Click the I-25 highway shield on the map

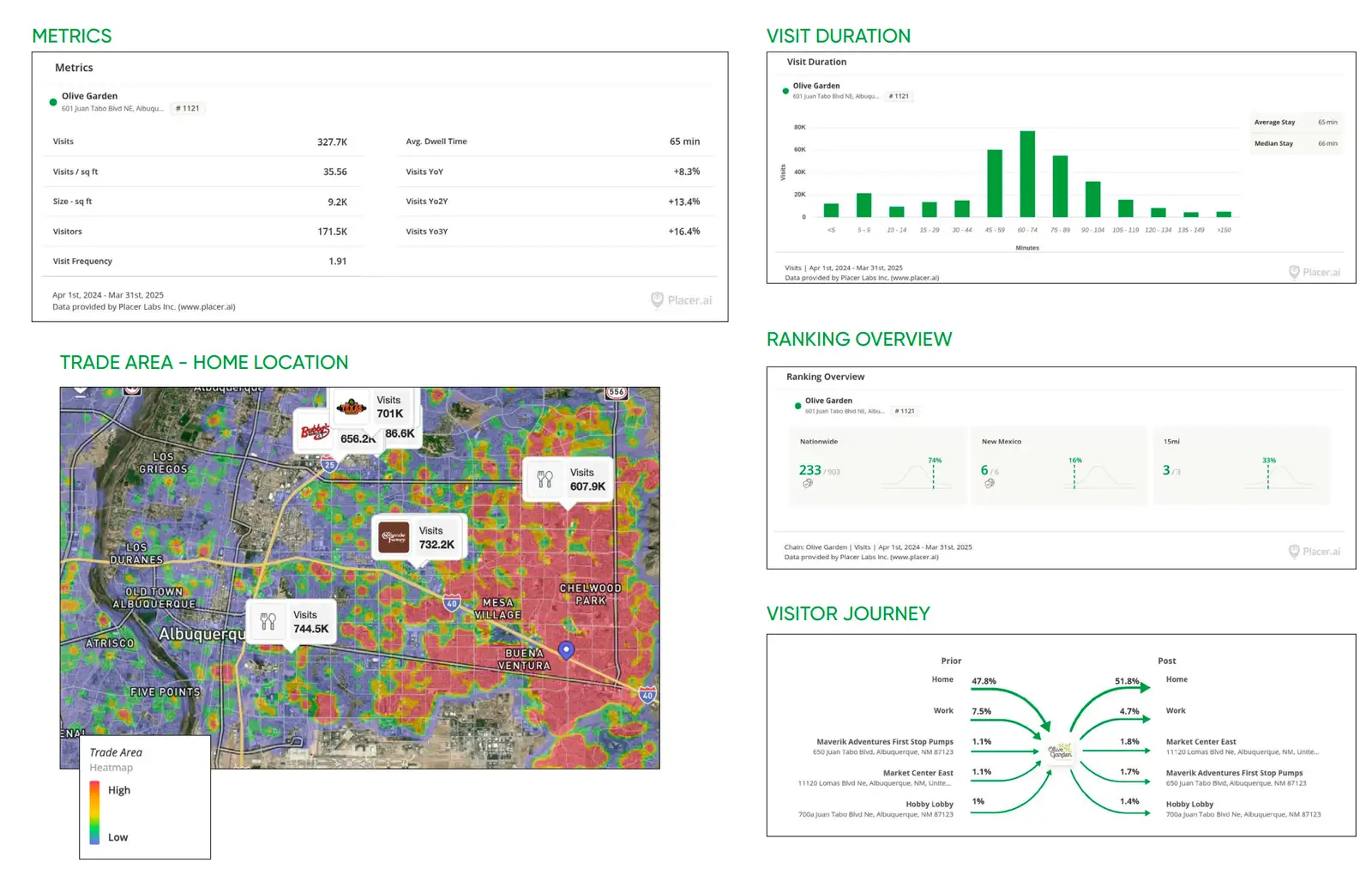point(328,464)
